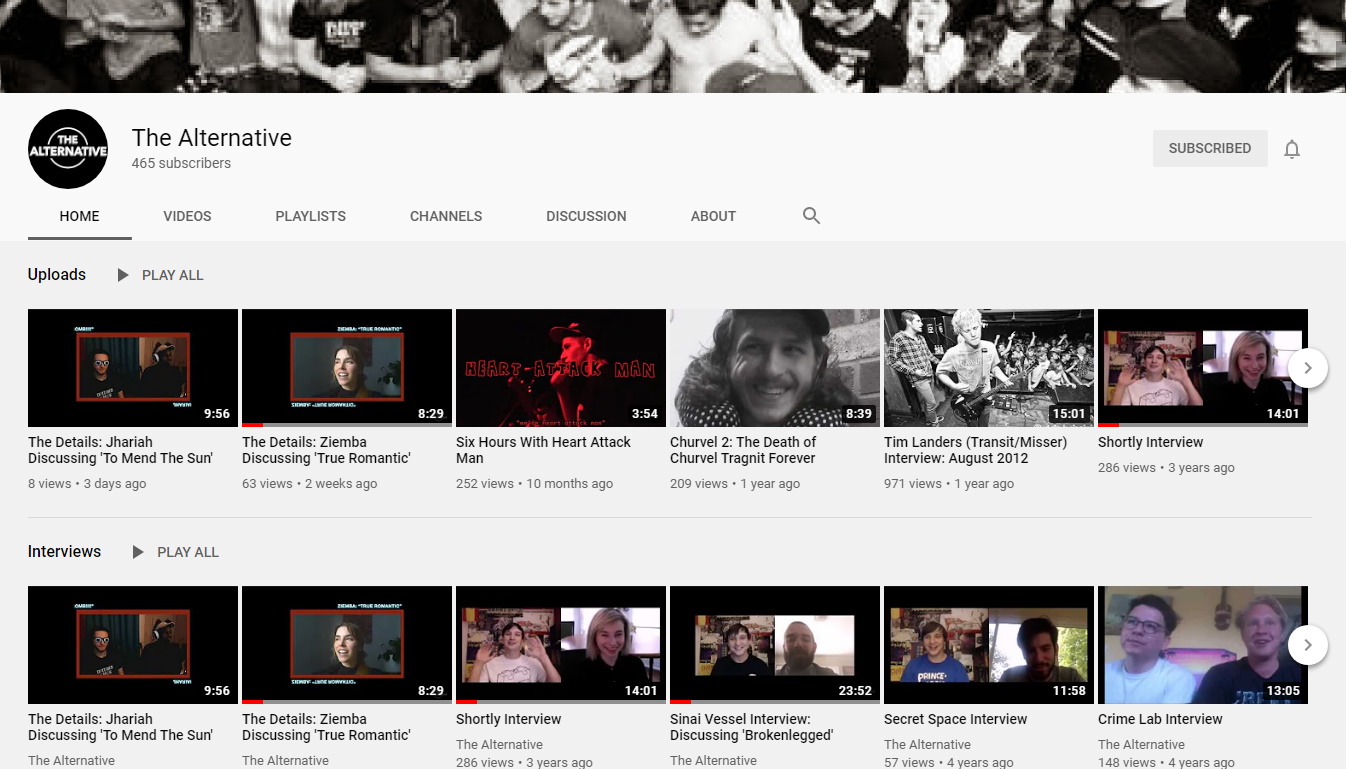Open the Interviews section heading

(x=65, y=551)
